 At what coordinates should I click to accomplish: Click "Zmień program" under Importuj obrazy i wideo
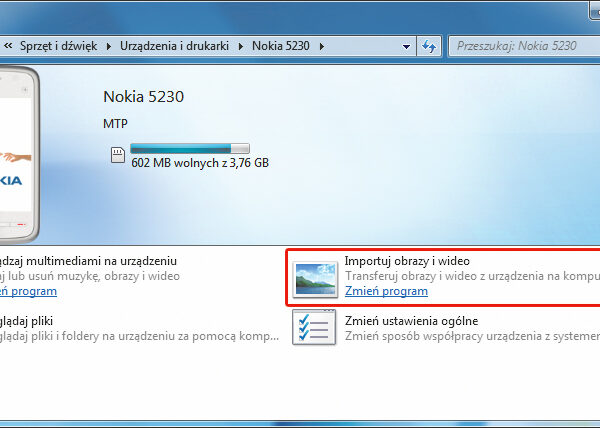[386, 291]
